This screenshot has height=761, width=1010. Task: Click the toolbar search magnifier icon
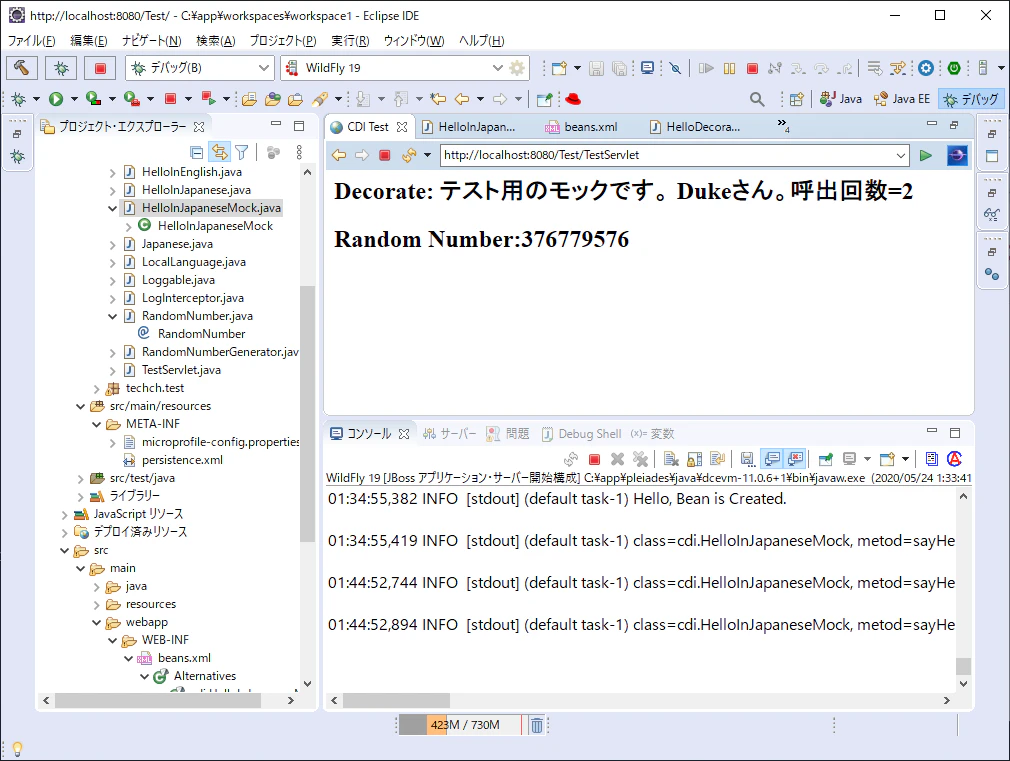[x=758, y=99]
